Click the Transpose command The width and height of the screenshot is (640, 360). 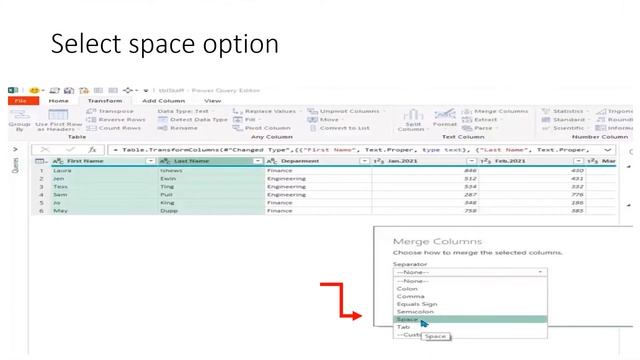[x=111, y=111]
